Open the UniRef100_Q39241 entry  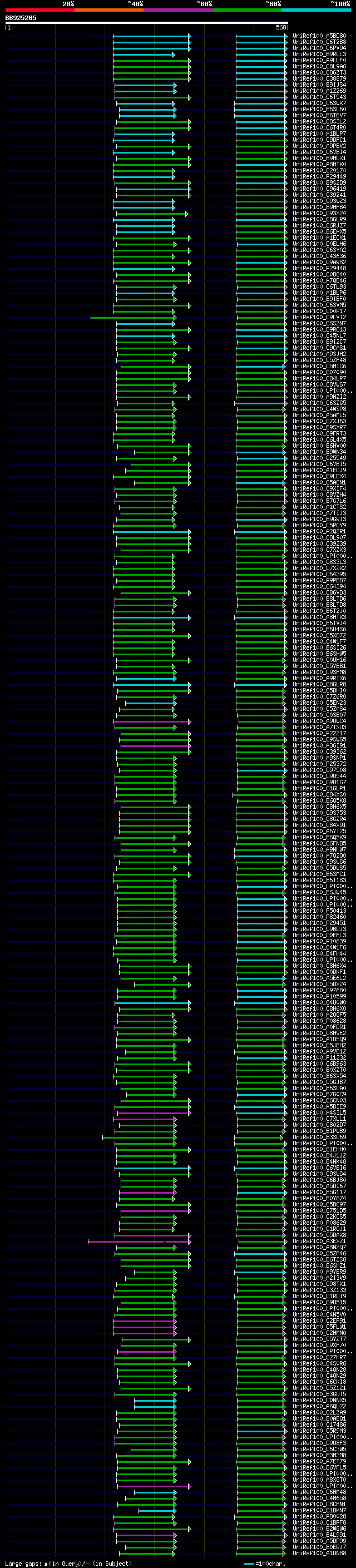tap(319, 195)
